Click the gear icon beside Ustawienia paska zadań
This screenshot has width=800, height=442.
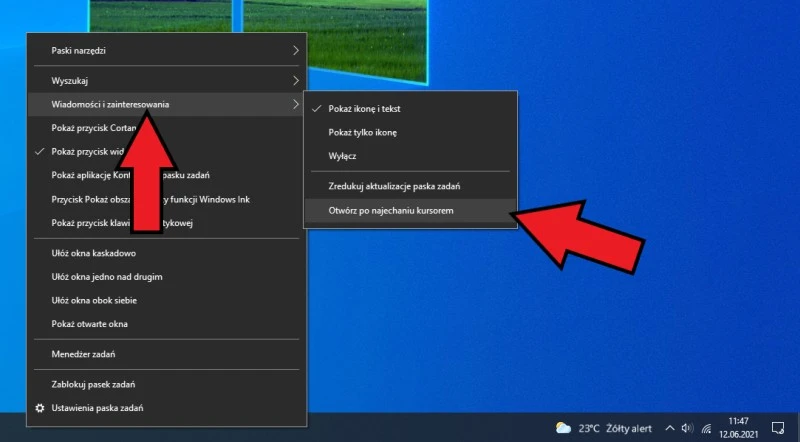[x=40, y=408]
